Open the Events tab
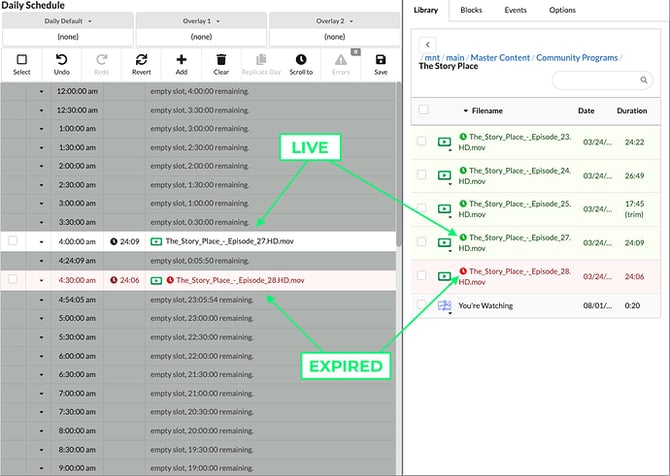The height and width of the screenshot is (476, 670). click(516, 10)
